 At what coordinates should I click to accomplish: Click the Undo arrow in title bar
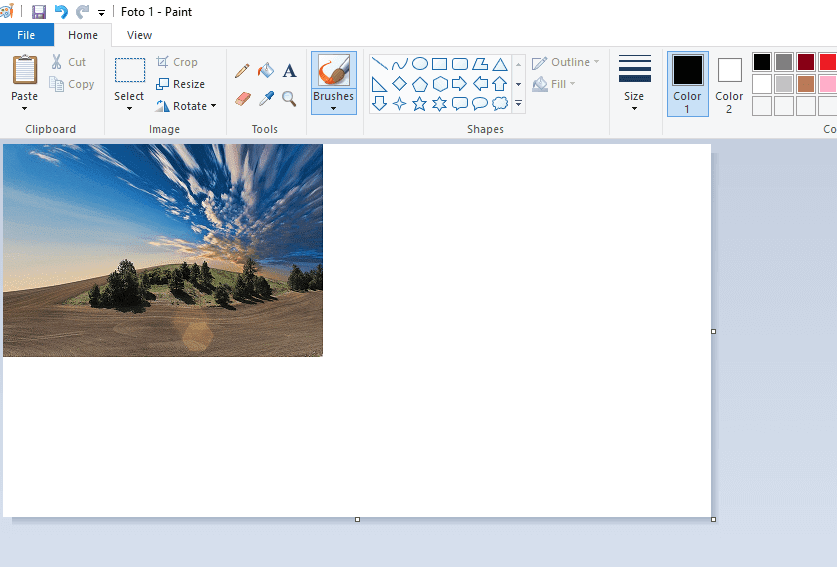(x=61, y=11)
